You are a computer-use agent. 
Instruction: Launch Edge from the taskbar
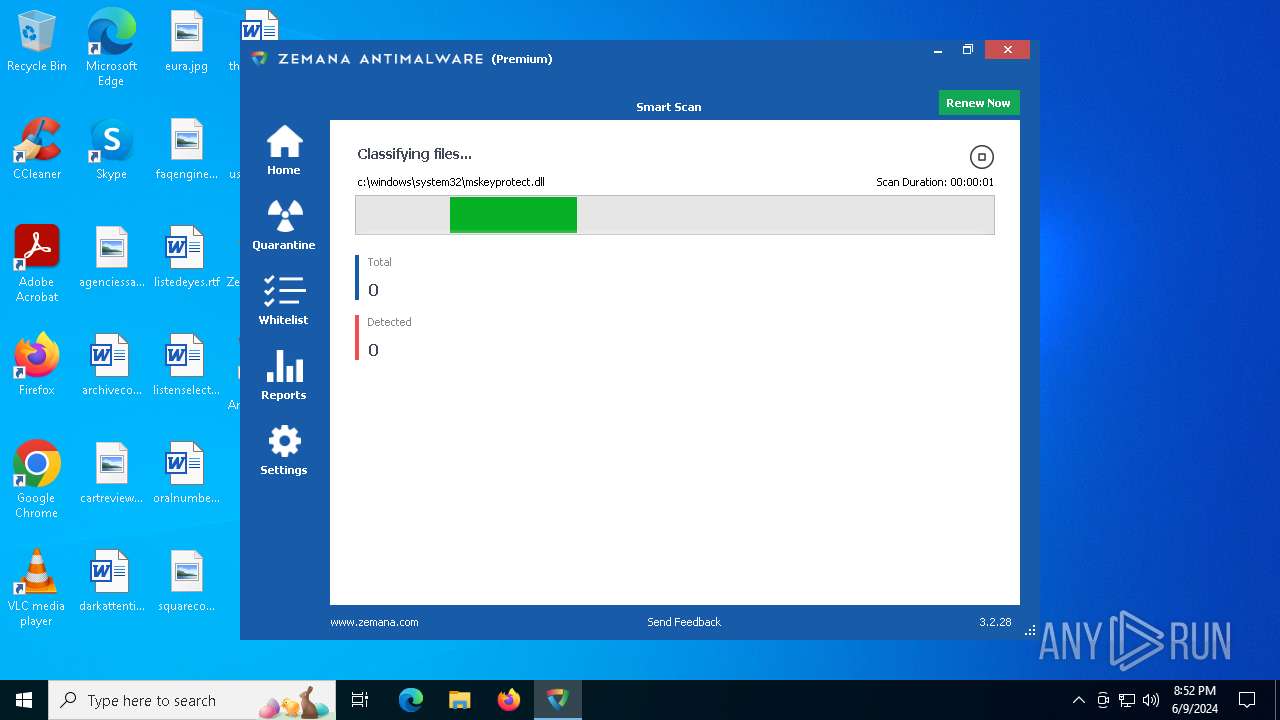[x=411, y=700]
